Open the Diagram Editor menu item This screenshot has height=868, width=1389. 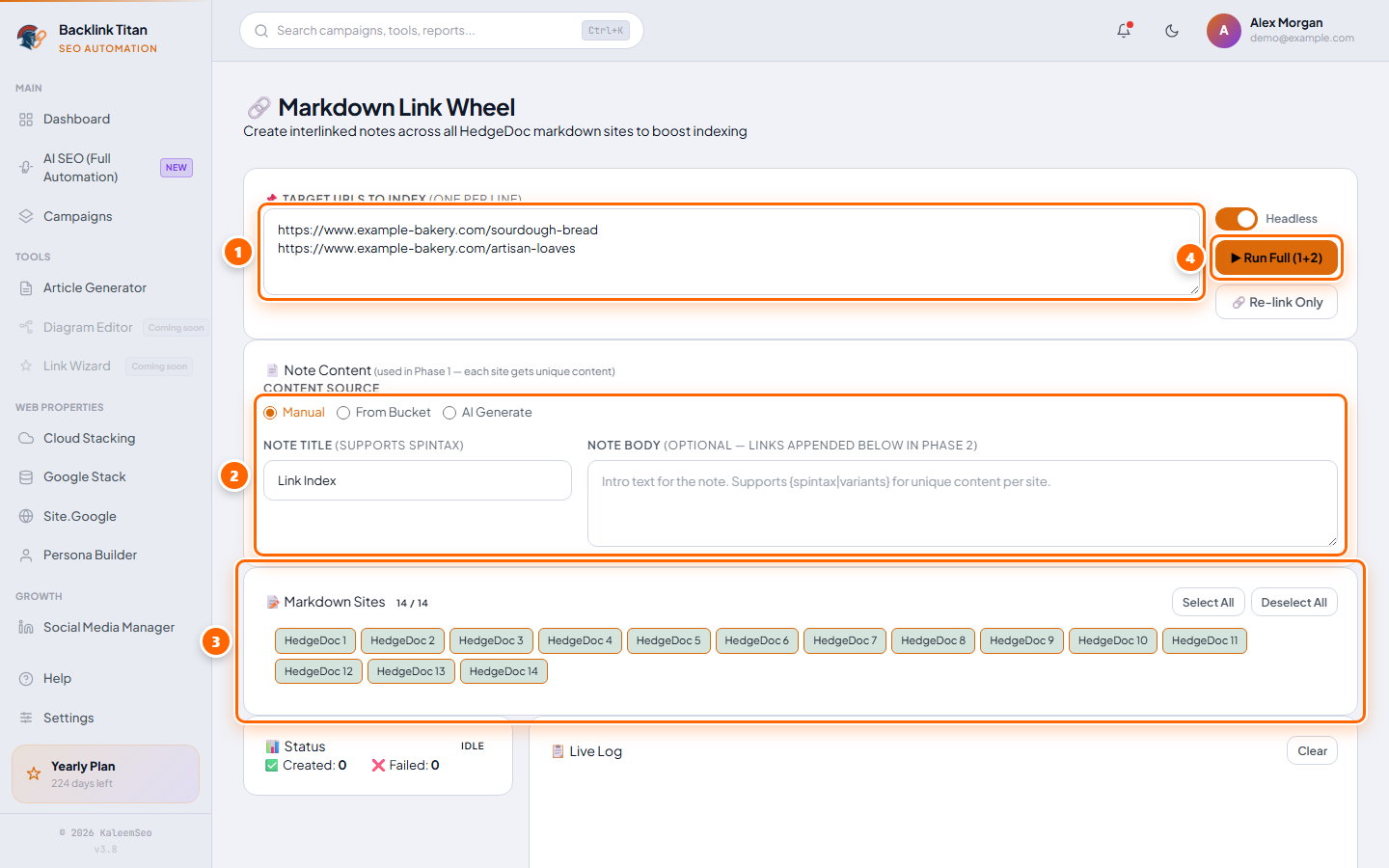pyautogui.click(x=105, y=327)
